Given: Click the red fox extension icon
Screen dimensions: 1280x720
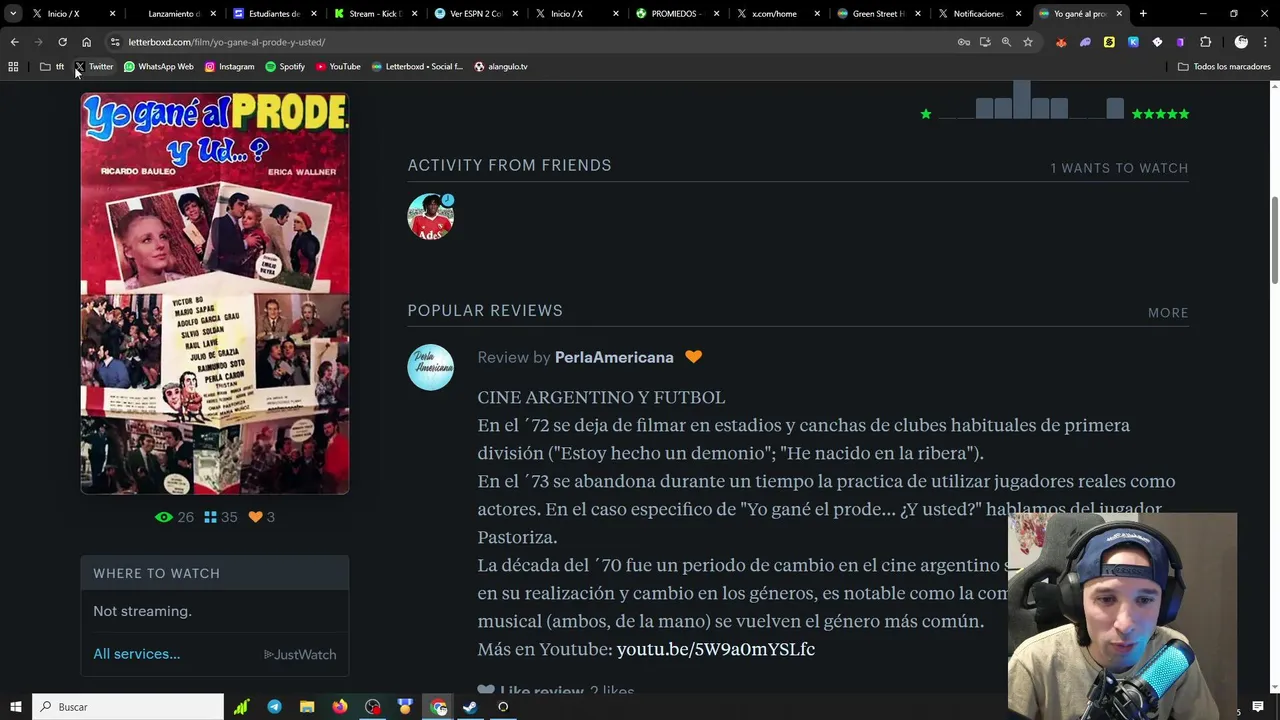Looking at the screenshot, I should 1061,42.
